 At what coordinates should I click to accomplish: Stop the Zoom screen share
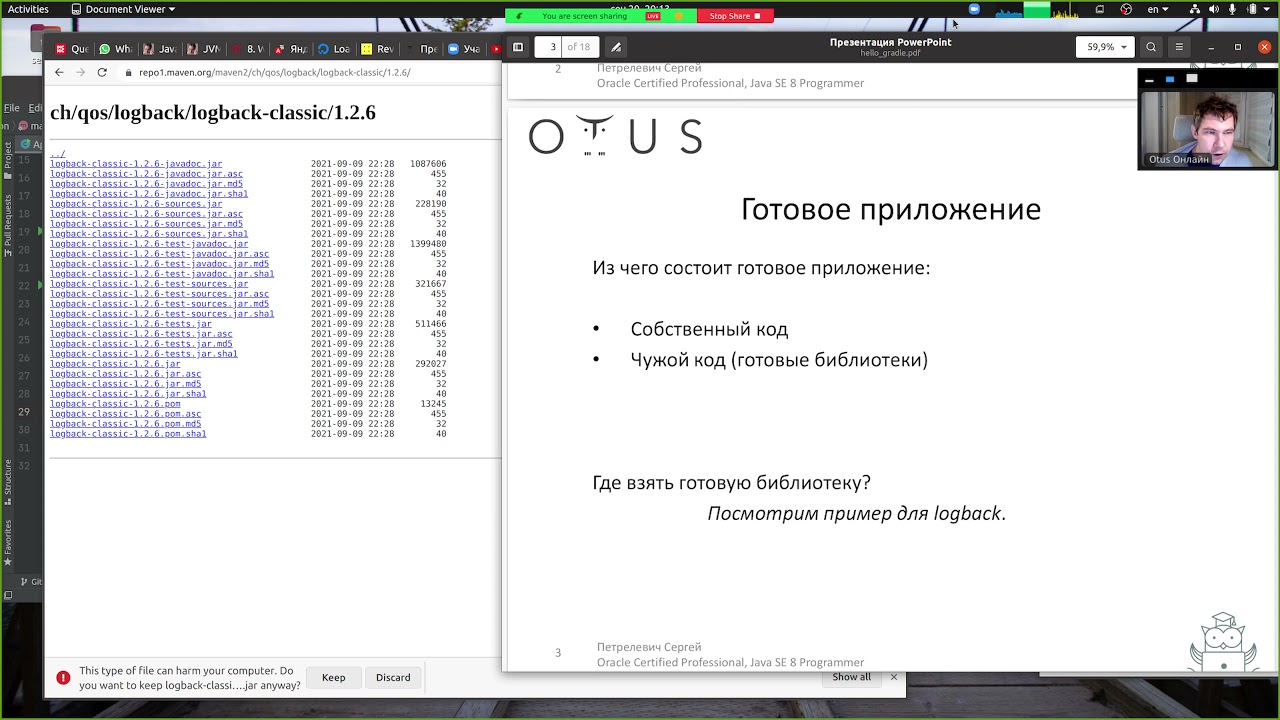735,16
